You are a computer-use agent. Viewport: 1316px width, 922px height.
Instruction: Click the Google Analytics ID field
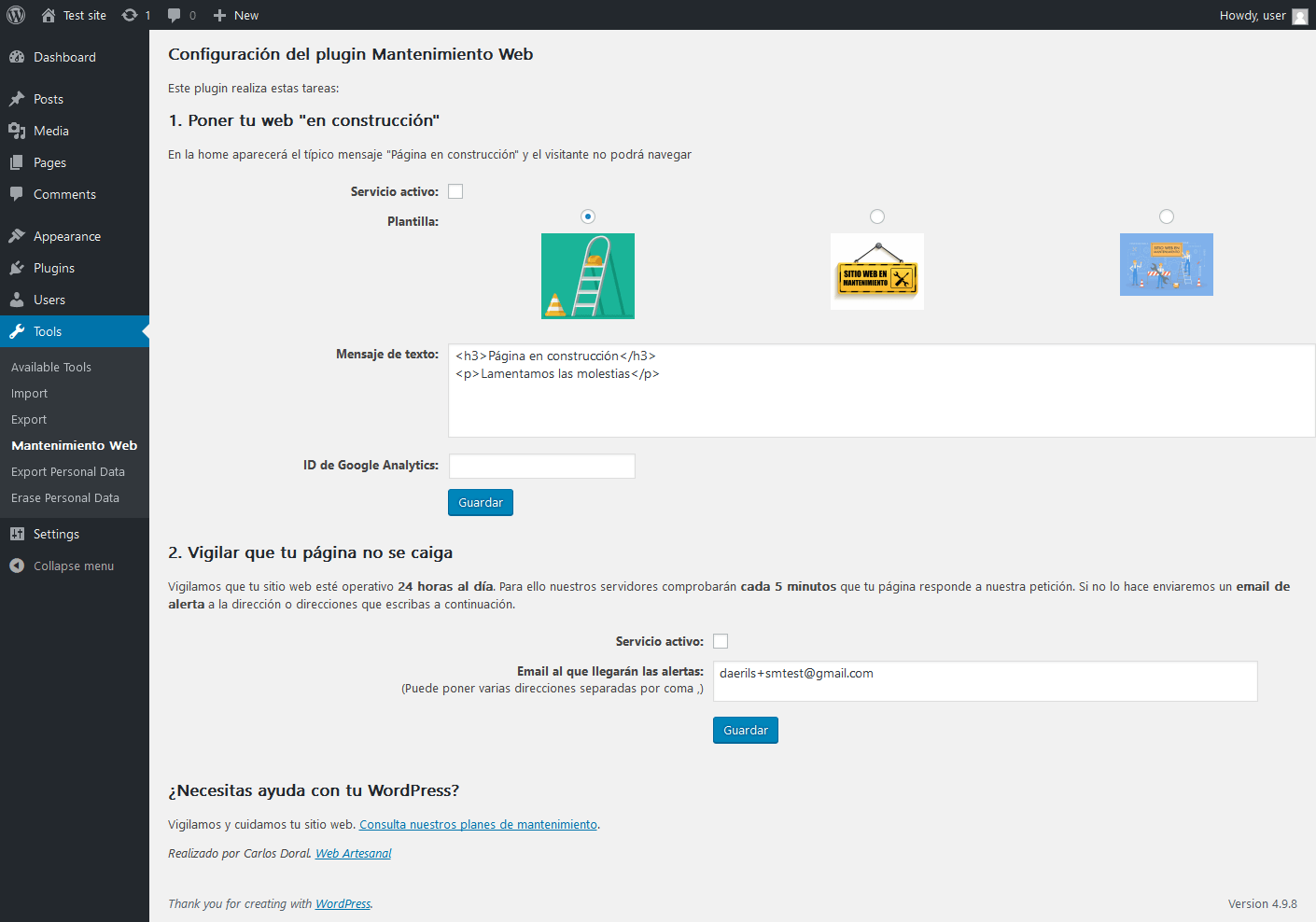tap(542, 466)
